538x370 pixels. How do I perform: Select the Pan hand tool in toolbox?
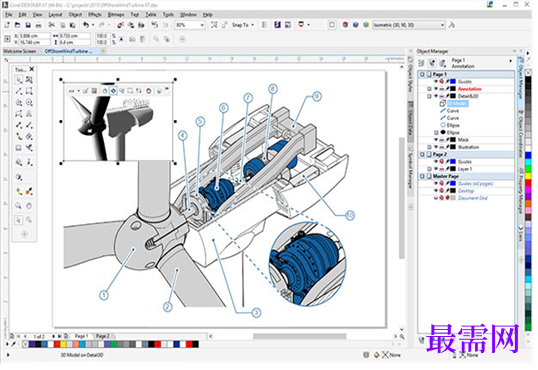click(29, 206)
